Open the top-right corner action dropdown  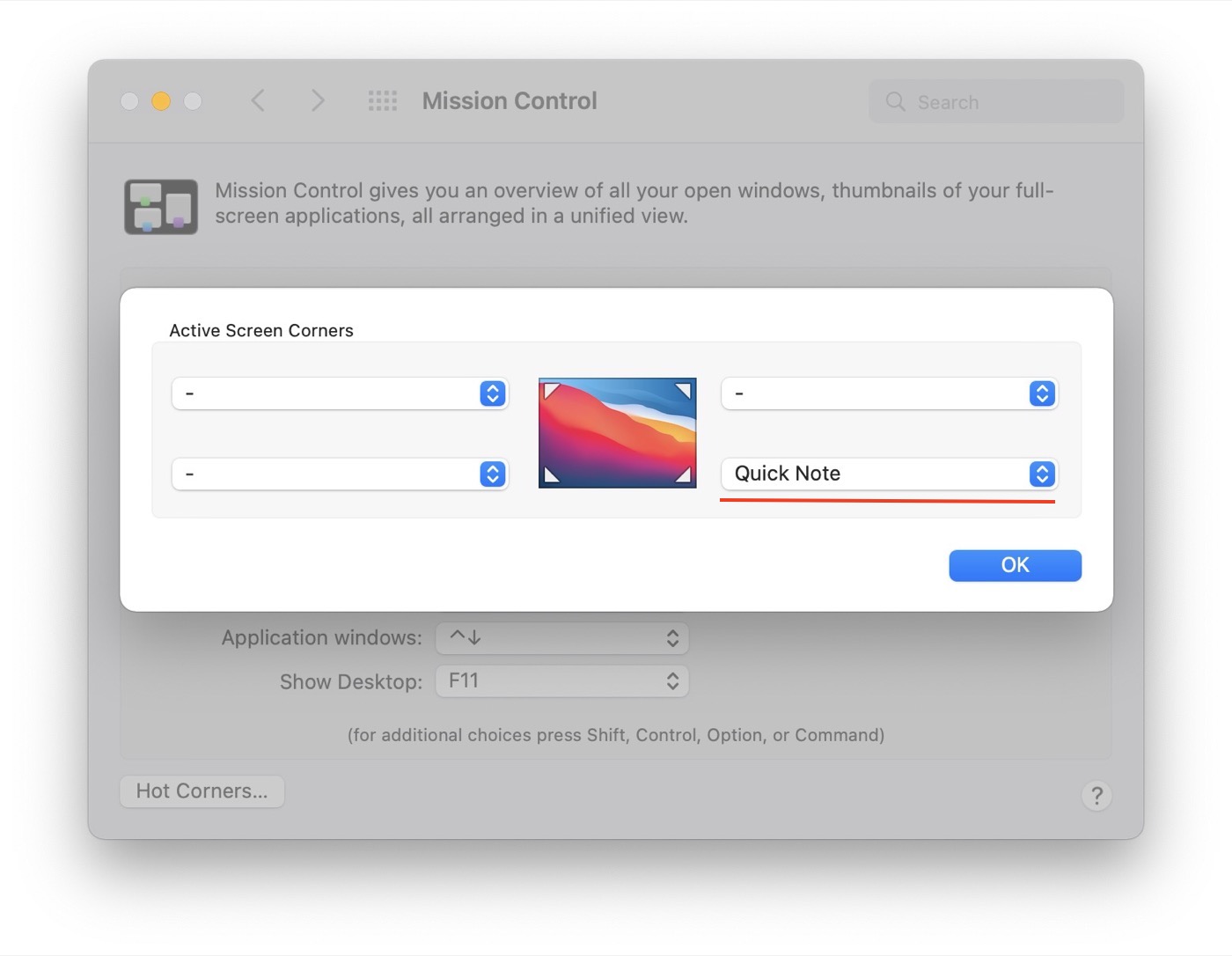click(x=889, y=393)
